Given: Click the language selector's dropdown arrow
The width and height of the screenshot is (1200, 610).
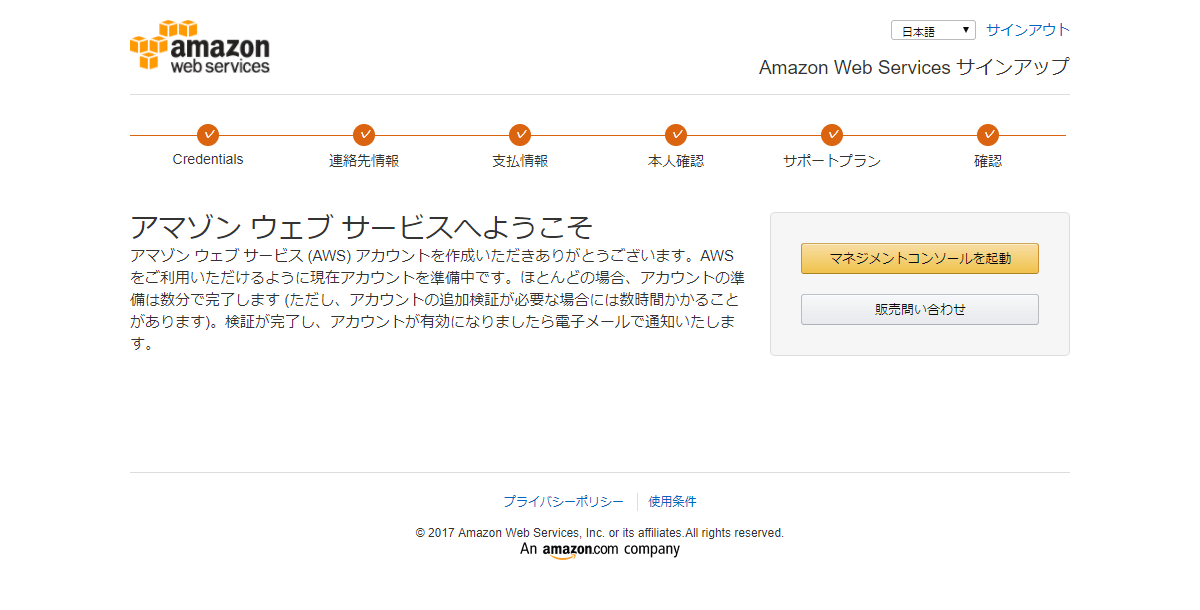Looking at the screenshot, I should (x=966, y=31).
